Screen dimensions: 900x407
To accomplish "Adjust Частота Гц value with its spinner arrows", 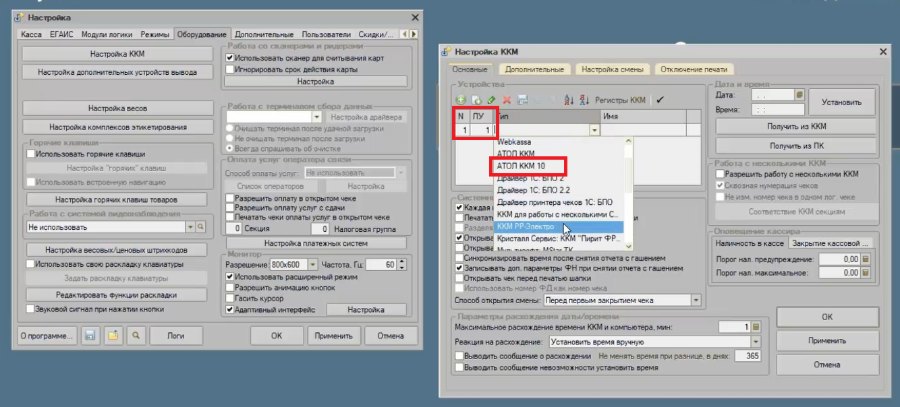I will tap(402, 265).
